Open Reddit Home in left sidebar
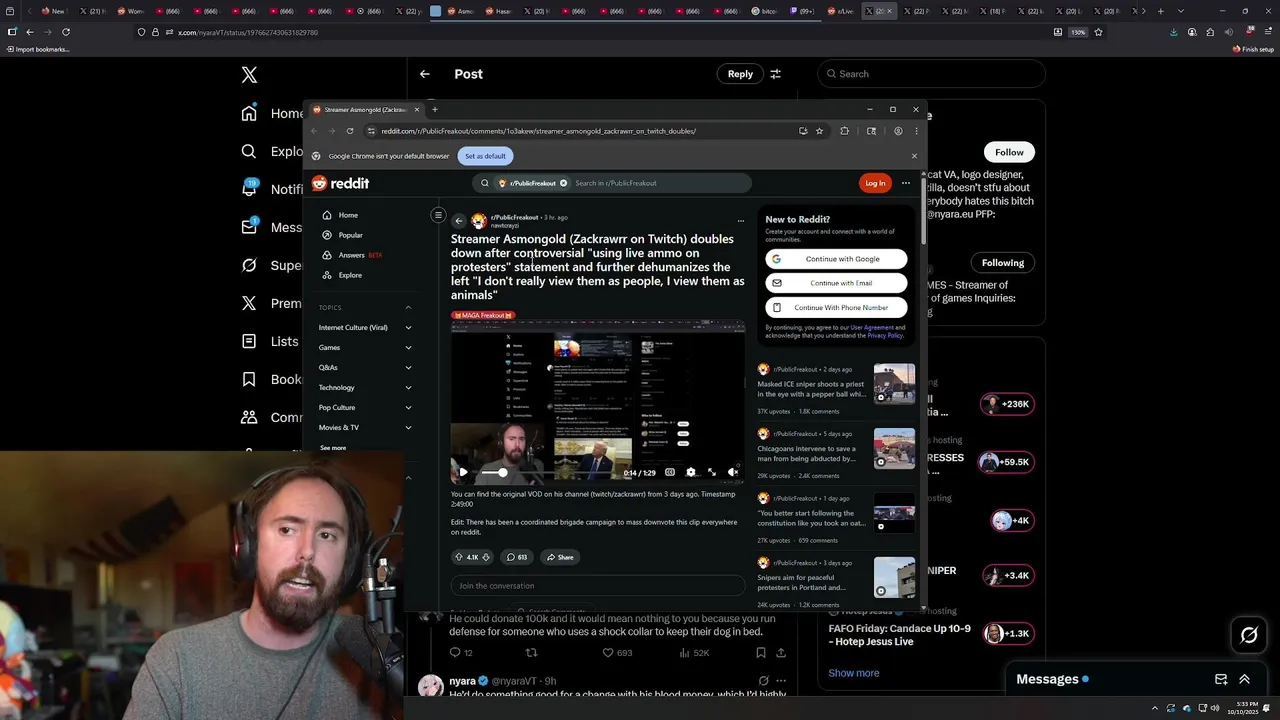Viewport: 1280px width, 720px height. tap(348, 215)
